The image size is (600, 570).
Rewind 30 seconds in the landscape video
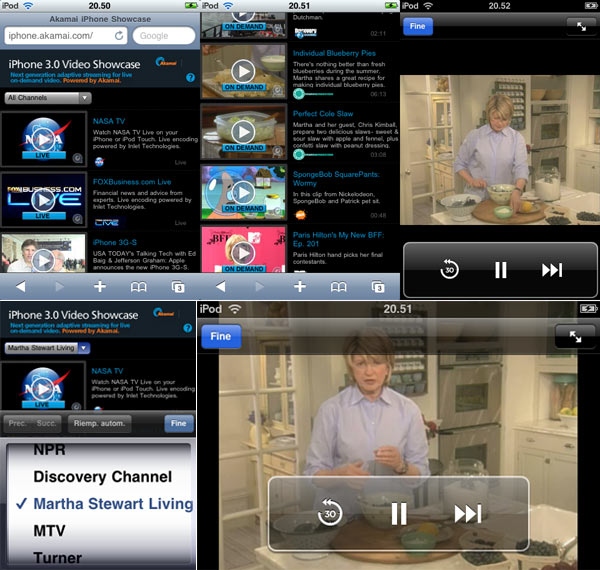coord(330,514)
